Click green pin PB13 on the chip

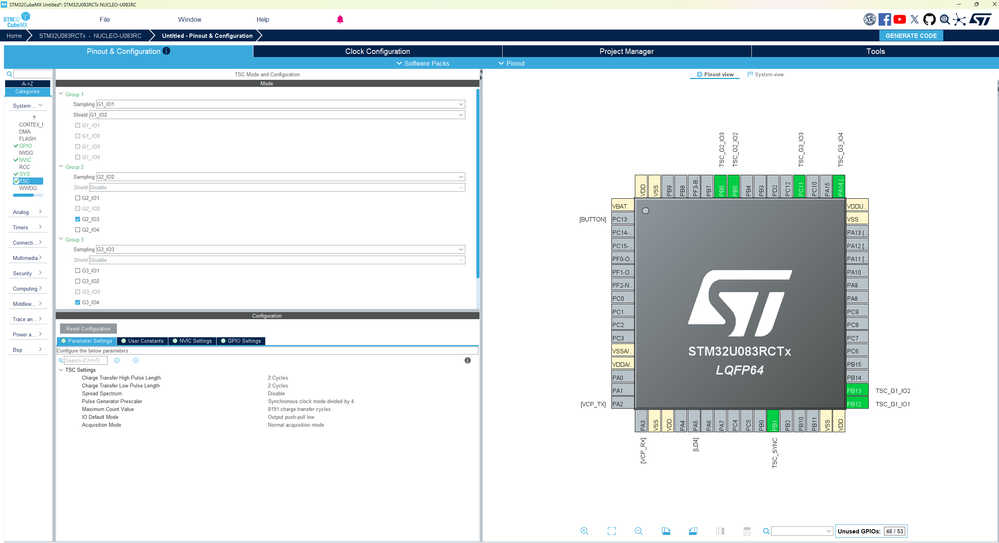(x=856, y=391)
